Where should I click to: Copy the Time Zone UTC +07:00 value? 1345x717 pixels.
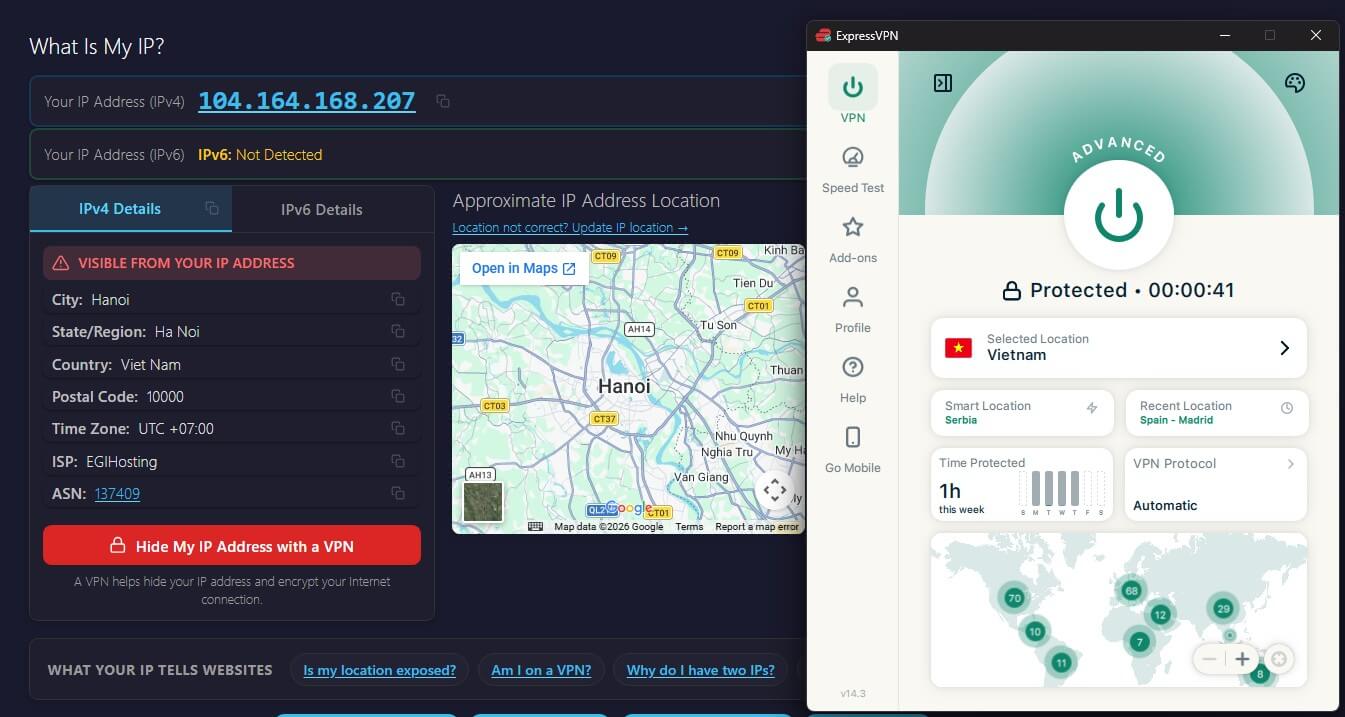398,428
